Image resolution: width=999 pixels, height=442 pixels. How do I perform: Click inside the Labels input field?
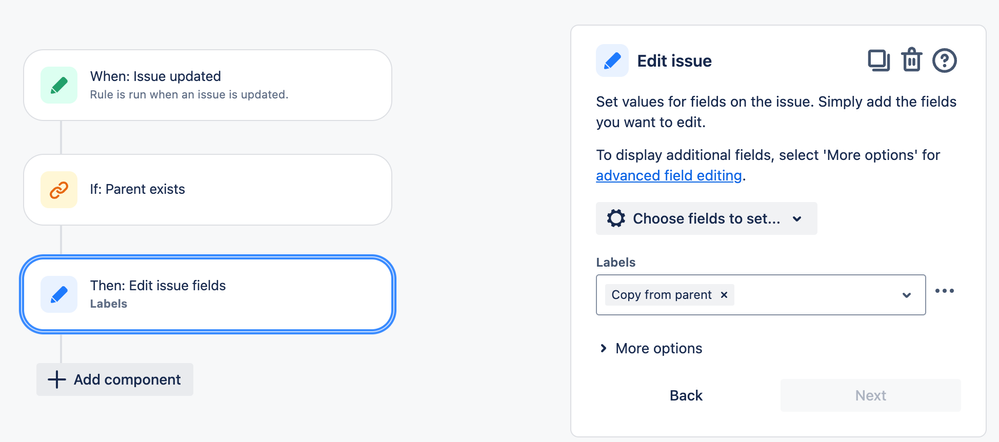tap(810, 295)
